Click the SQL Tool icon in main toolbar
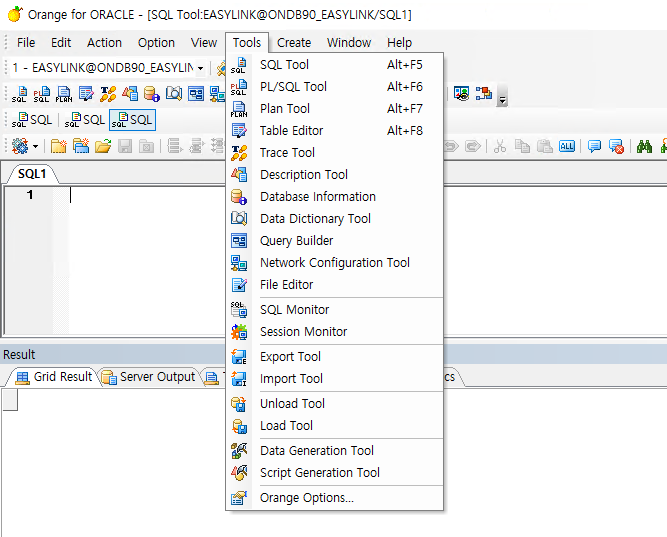The image size is (667, 537). click(19, 94)
